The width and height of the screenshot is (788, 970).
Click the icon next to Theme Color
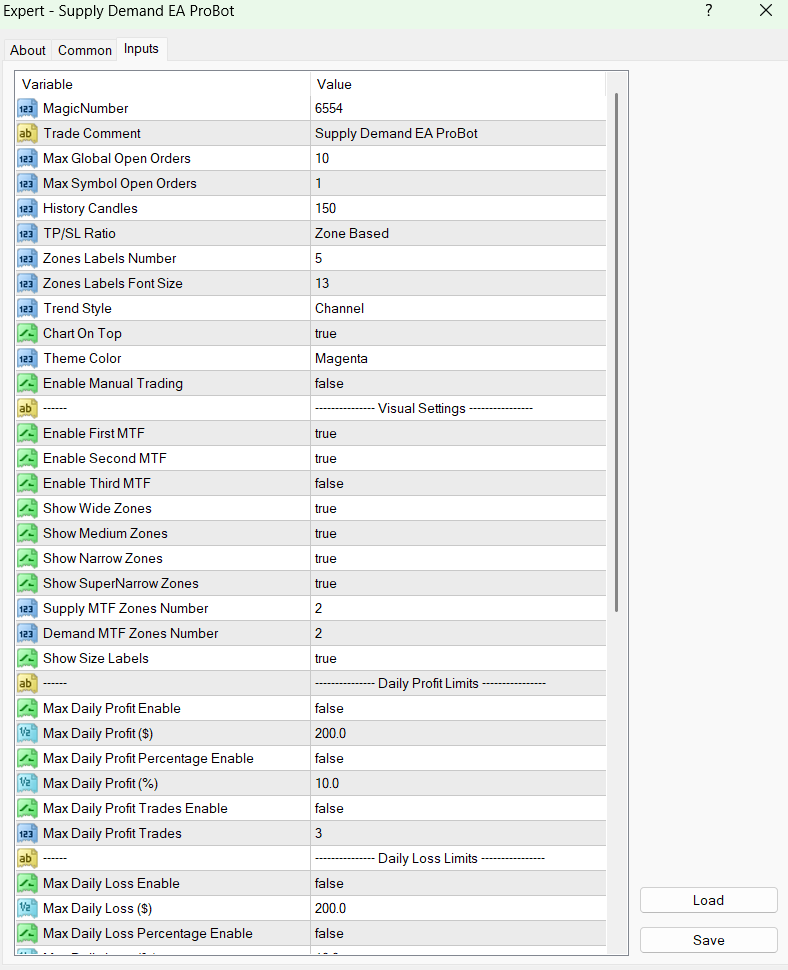pos(27,358)
